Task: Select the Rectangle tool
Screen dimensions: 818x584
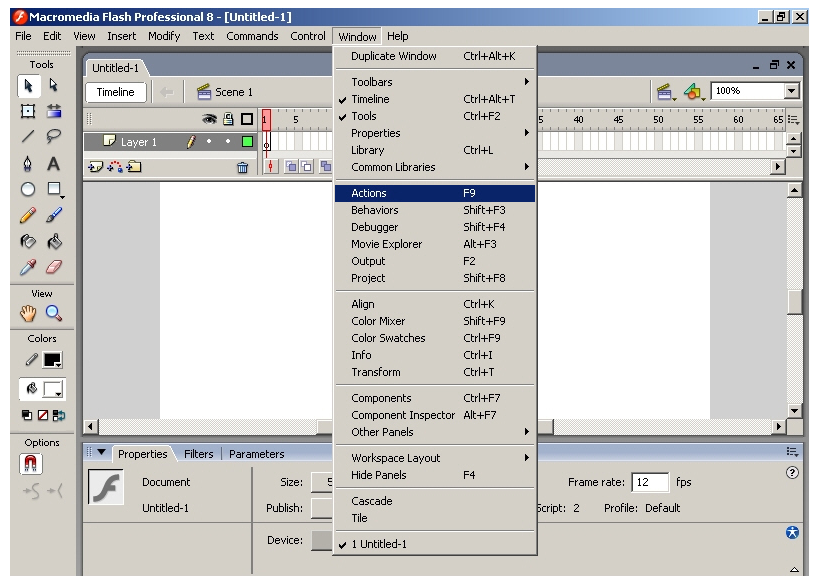Action: click(x=54, y=189)
